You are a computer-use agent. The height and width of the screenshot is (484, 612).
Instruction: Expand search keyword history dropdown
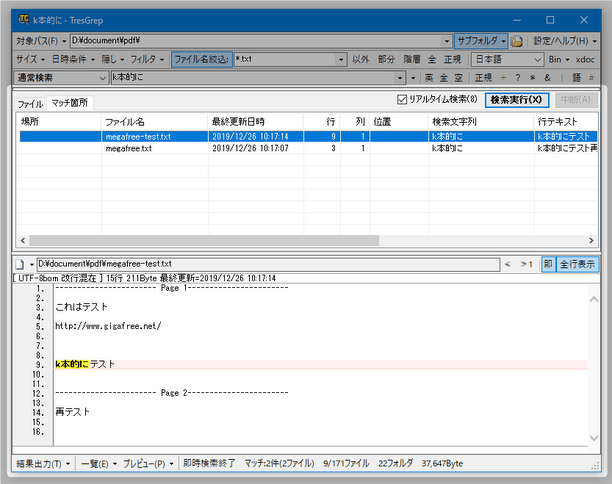point(400,78)
